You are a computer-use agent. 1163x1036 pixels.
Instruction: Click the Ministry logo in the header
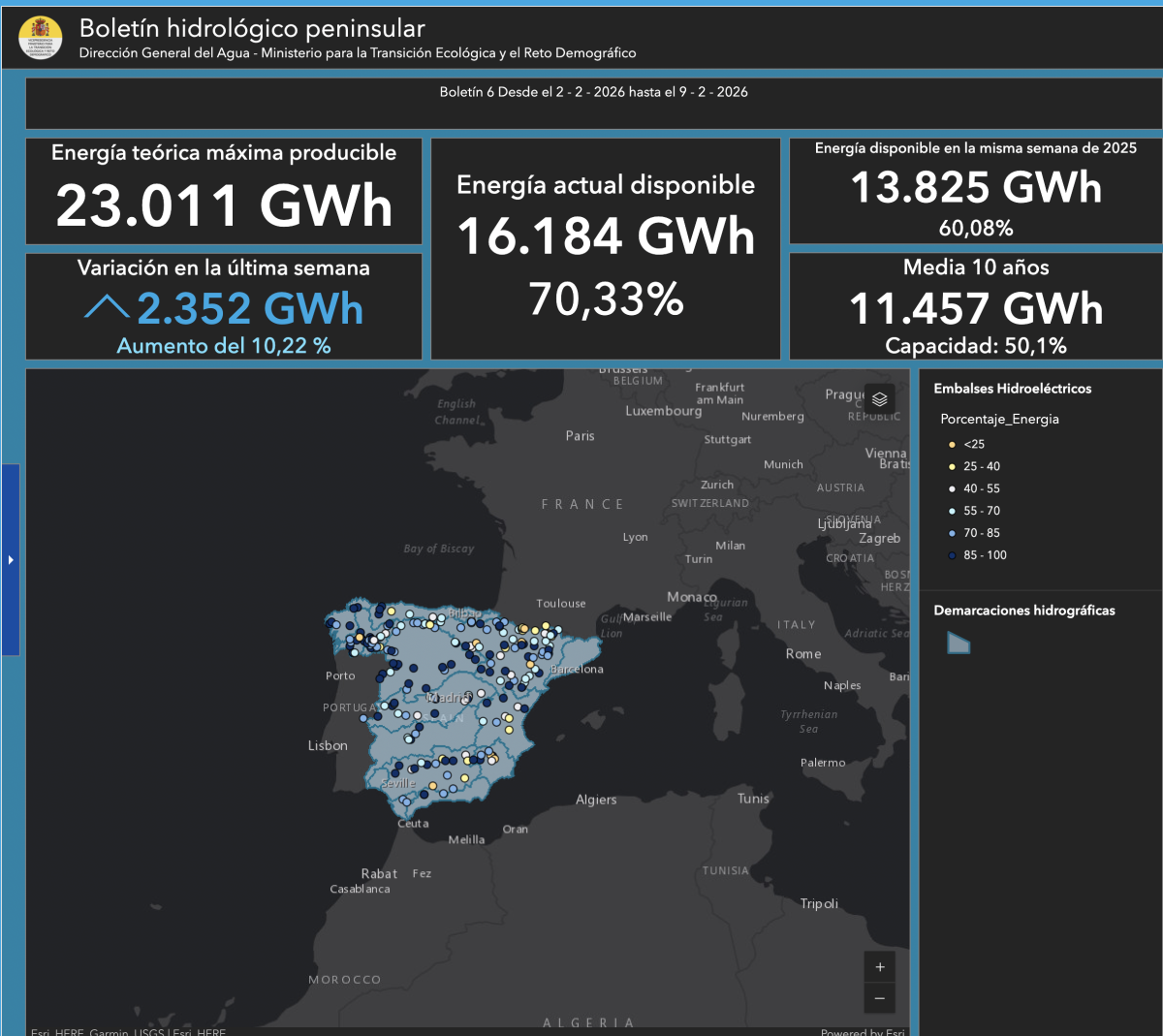41,38
